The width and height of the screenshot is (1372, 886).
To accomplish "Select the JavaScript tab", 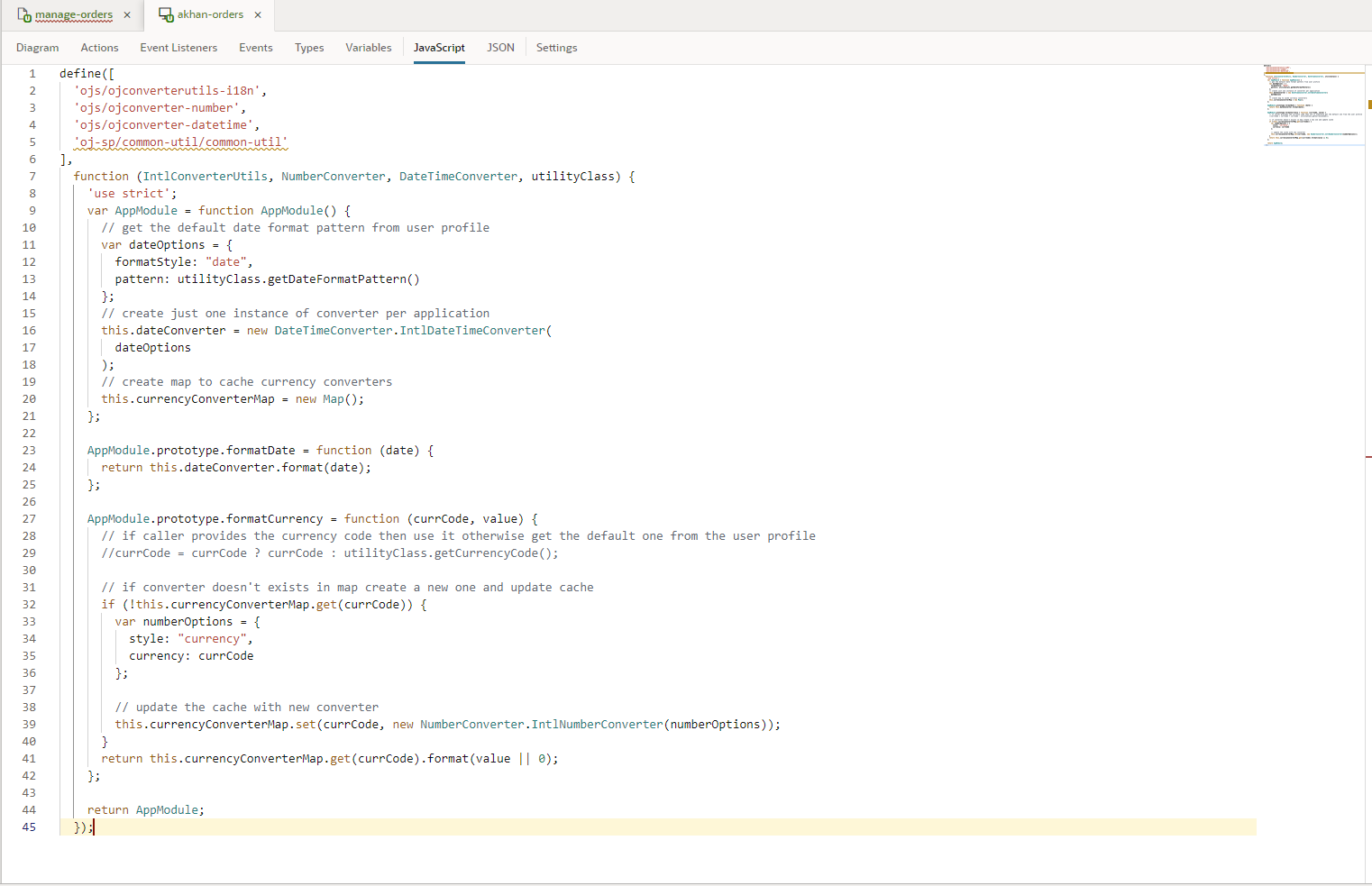I will click(439, 48).
